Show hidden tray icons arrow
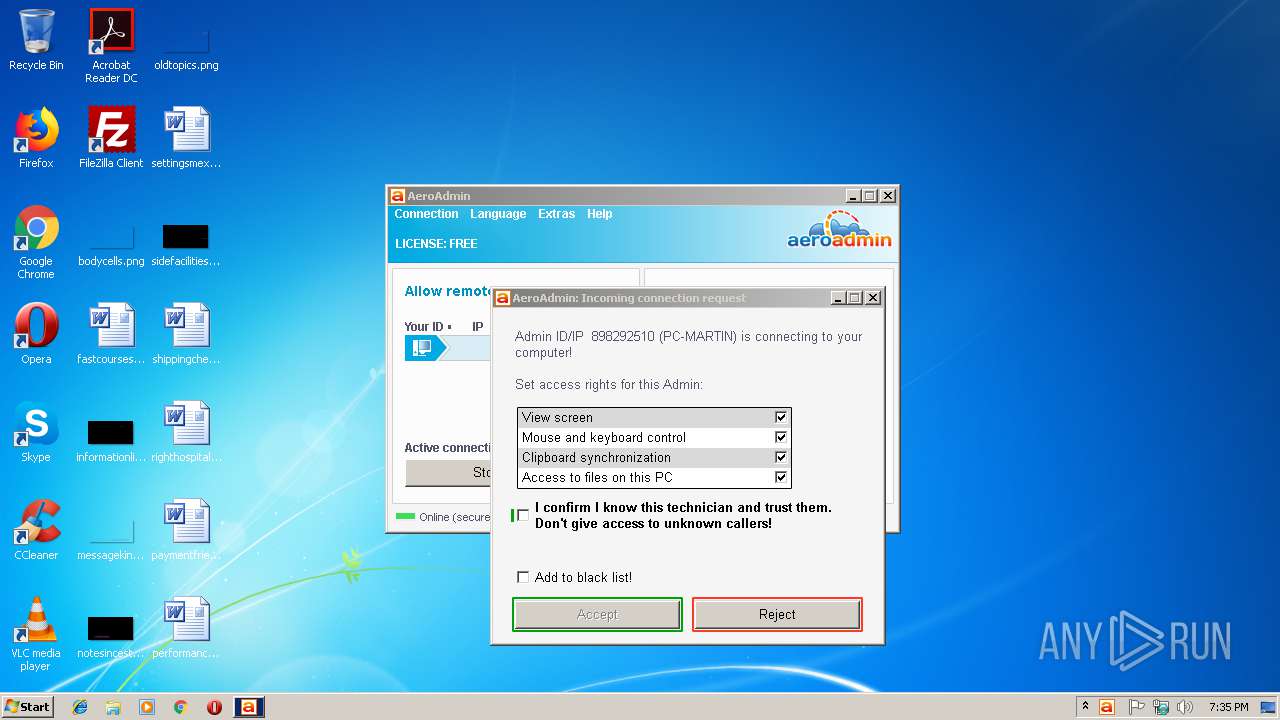Screen dimensions: 1280x720 (1085, 707)
